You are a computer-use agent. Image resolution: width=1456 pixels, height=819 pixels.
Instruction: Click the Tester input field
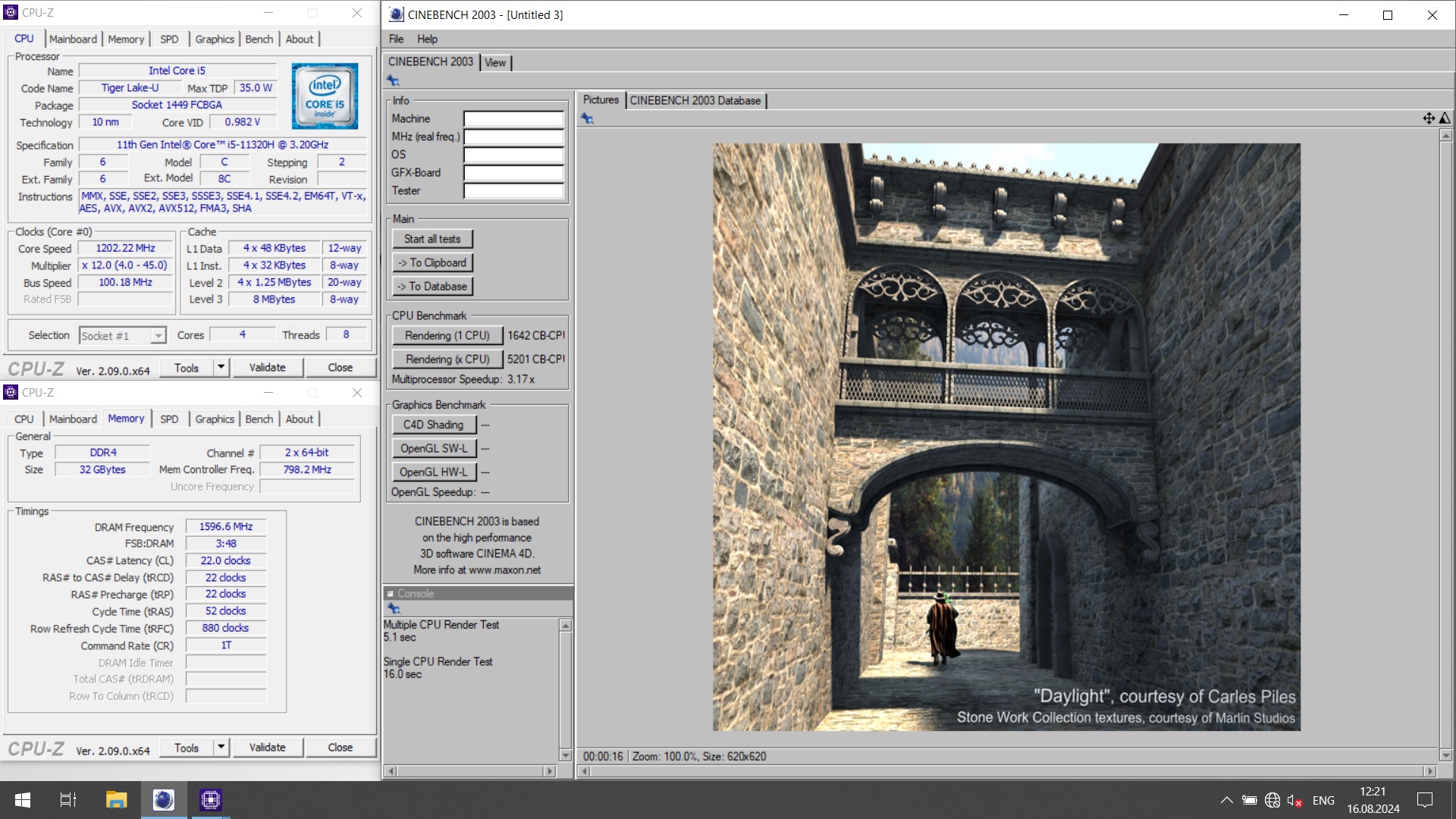(513, 191)
